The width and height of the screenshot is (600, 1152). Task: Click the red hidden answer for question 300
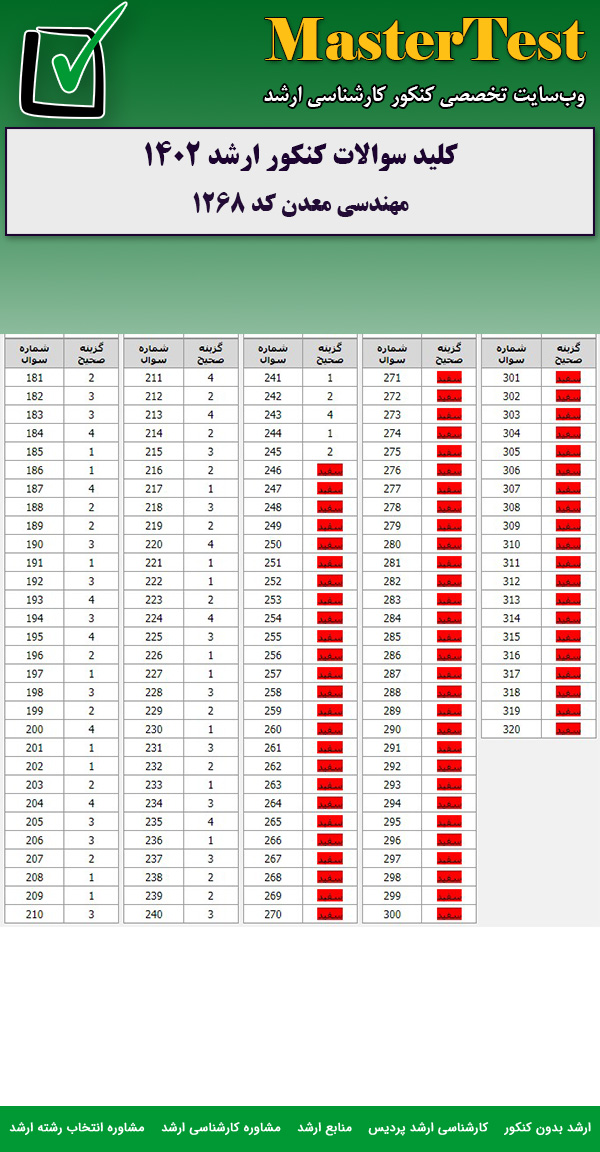coord(449,914)
